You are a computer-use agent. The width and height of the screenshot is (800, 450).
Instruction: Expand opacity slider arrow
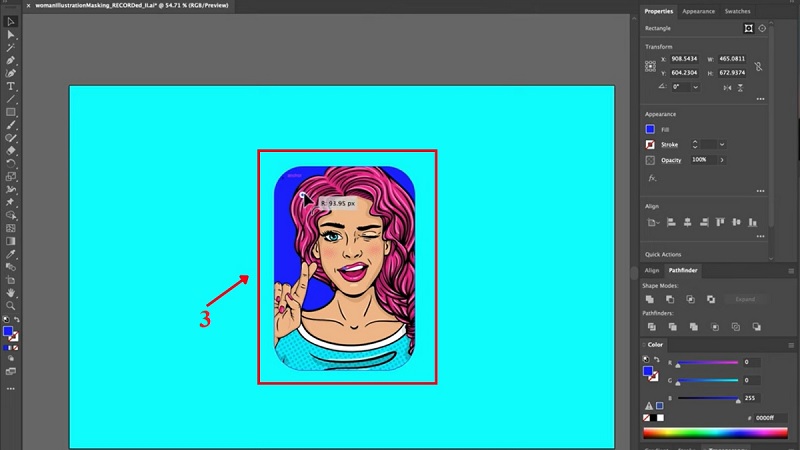(722, 160)
